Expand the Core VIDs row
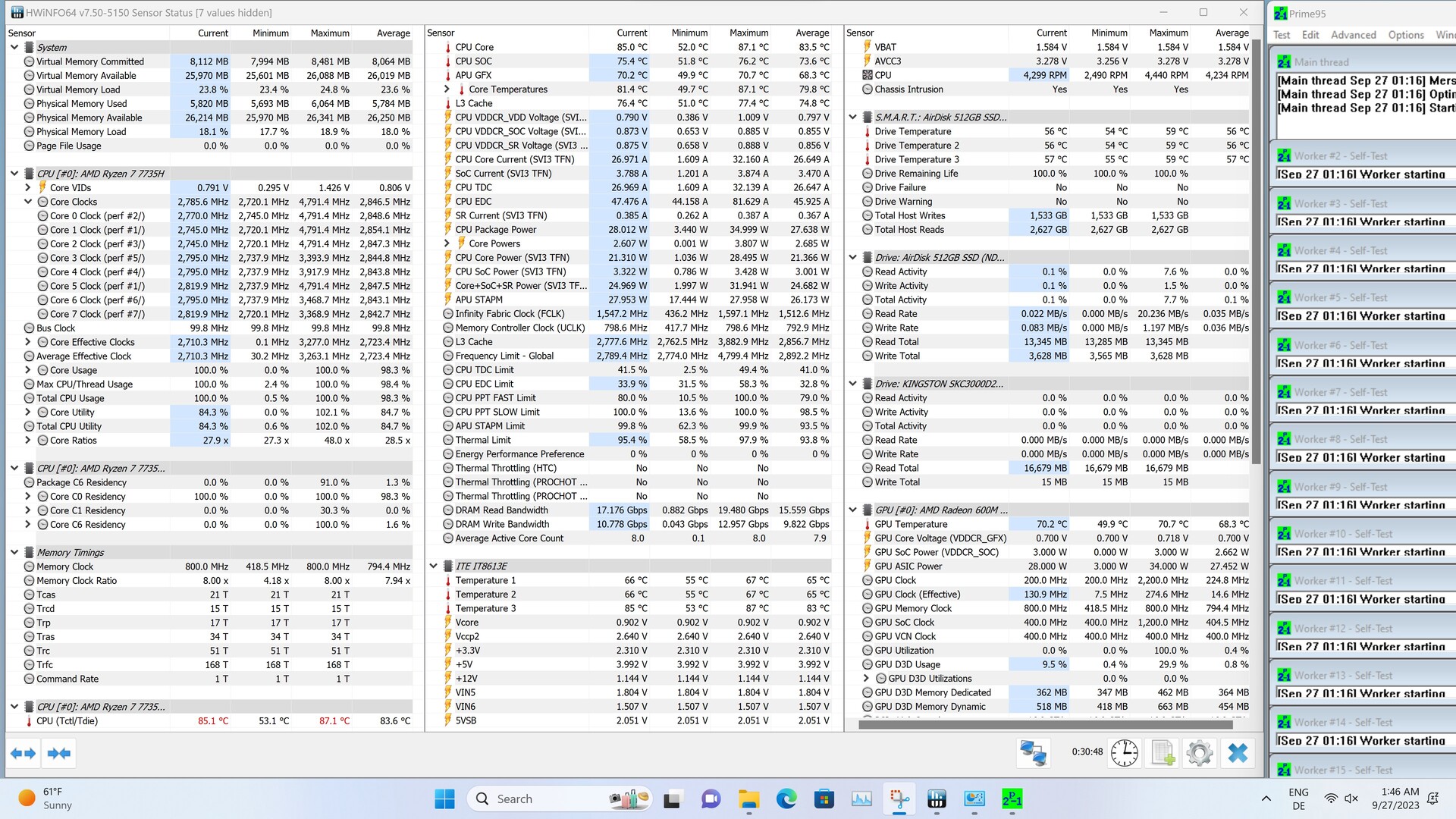Viewport: 1456px width, 819px height. (x=28, y=188)
